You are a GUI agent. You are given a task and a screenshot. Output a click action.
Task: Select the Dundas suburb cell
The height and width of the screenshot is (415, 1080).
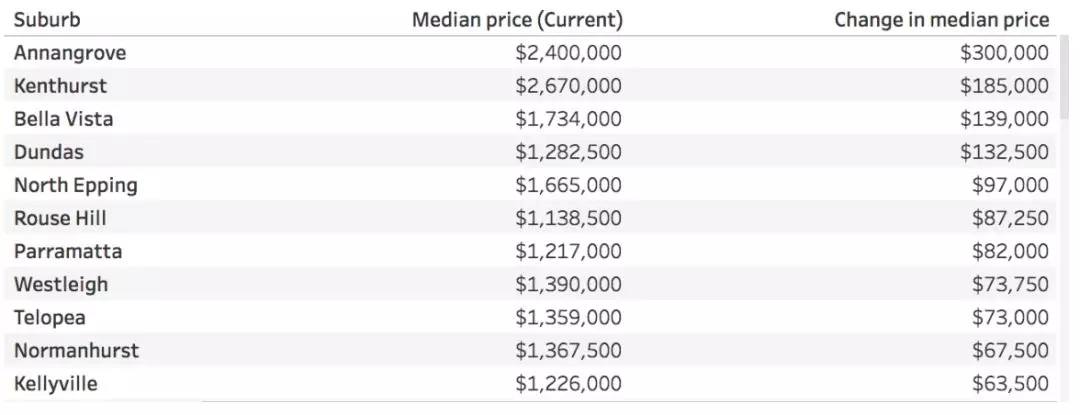pyautogui.click(x=49, y=152)
